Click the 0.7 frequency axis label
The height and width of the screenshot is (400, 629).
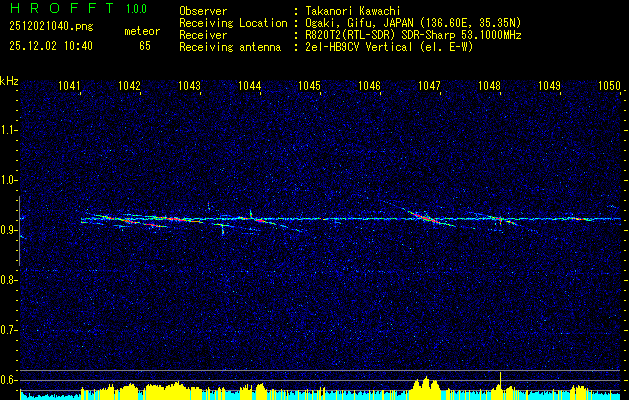[9, 330]
